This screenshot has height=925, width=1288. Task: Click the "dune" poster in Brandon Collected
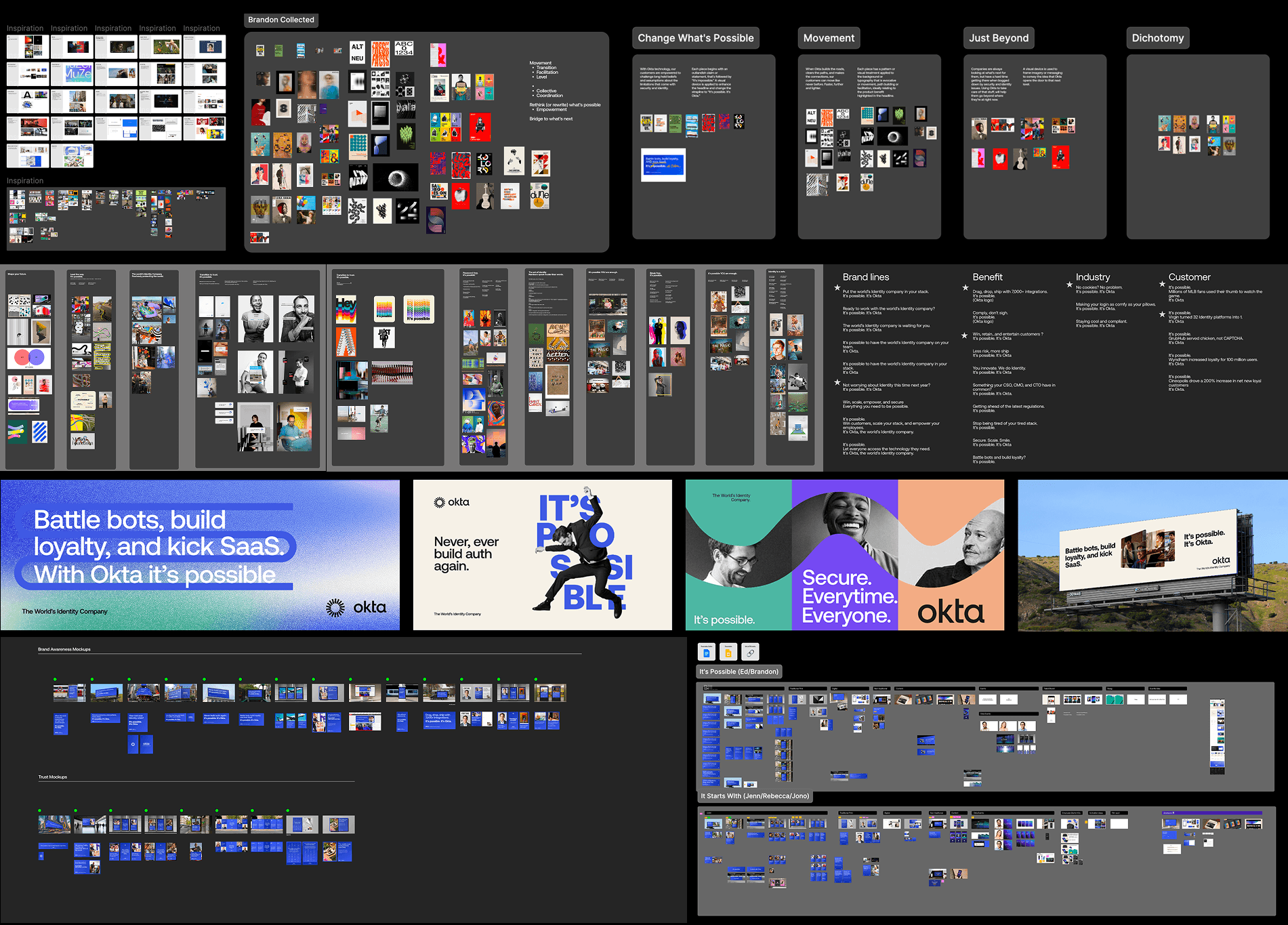tap(540, 195)
